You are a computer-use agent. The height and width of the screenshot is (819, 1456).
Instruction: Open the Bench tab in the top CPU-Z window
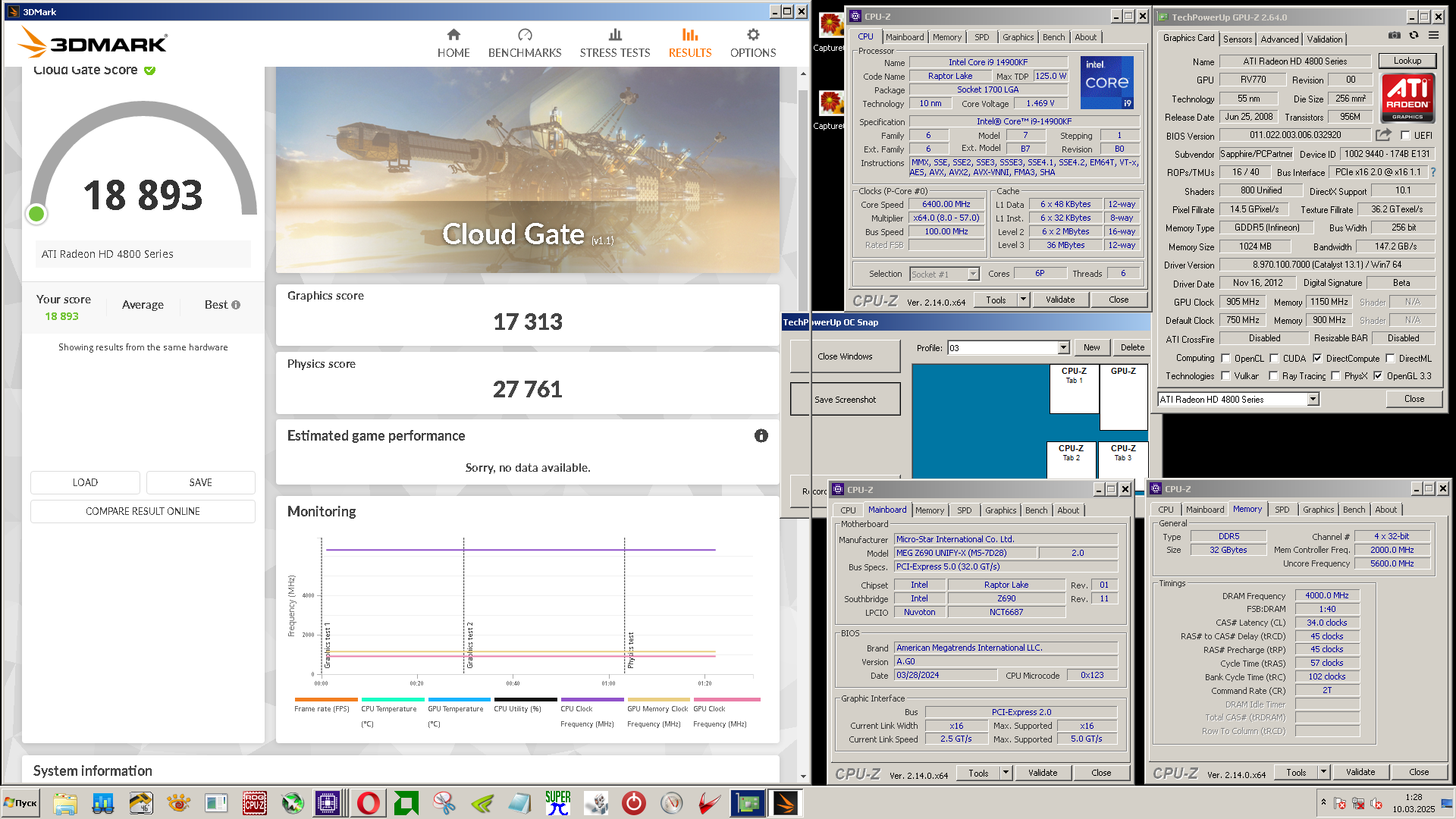tap(1053, 37)
